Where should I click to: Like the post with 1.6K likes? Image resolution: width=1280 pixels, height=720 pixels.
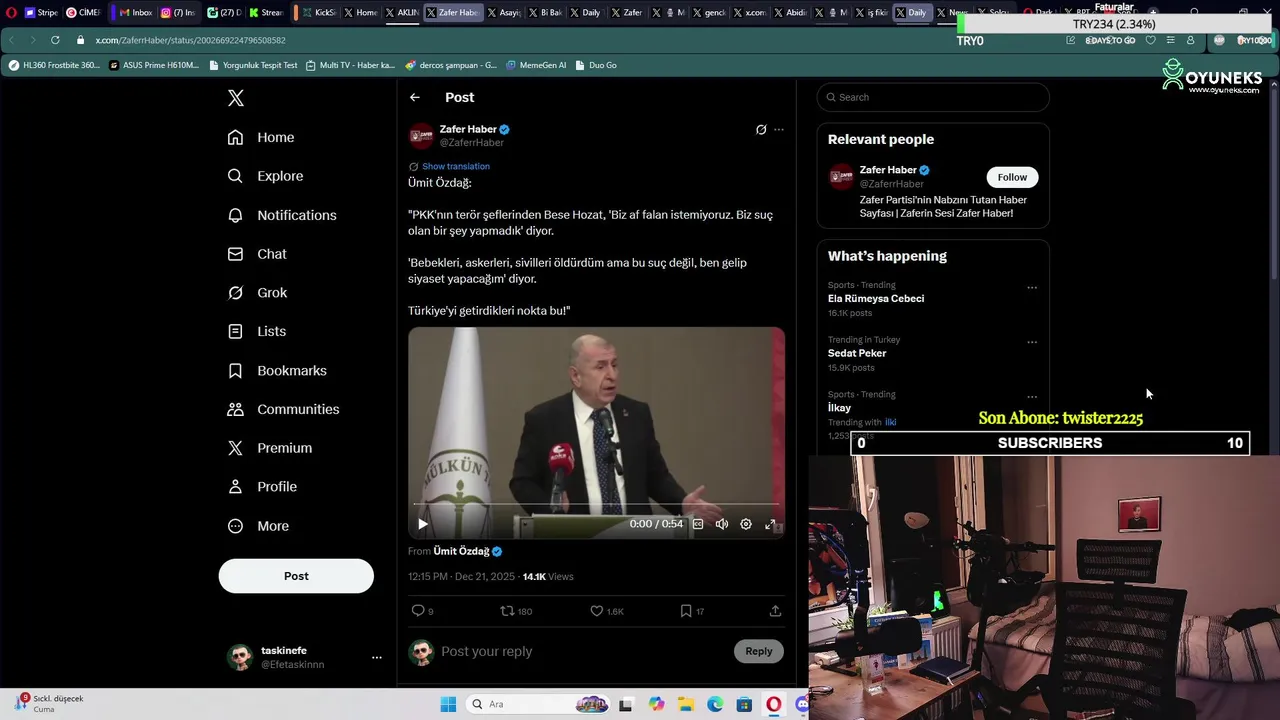tap(607, 611)
